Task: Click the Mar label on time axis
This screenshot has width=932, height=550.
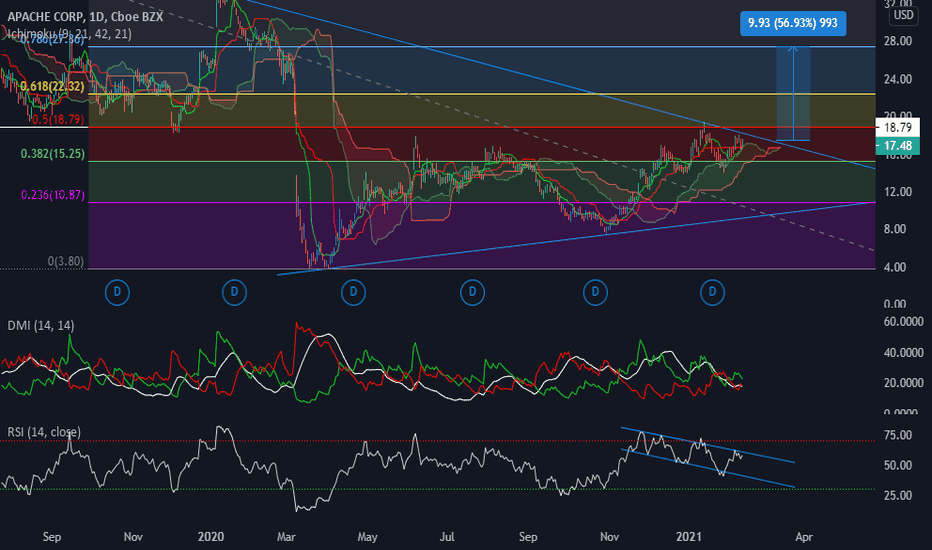Action: pyautogui.click(x=286, y=537)
